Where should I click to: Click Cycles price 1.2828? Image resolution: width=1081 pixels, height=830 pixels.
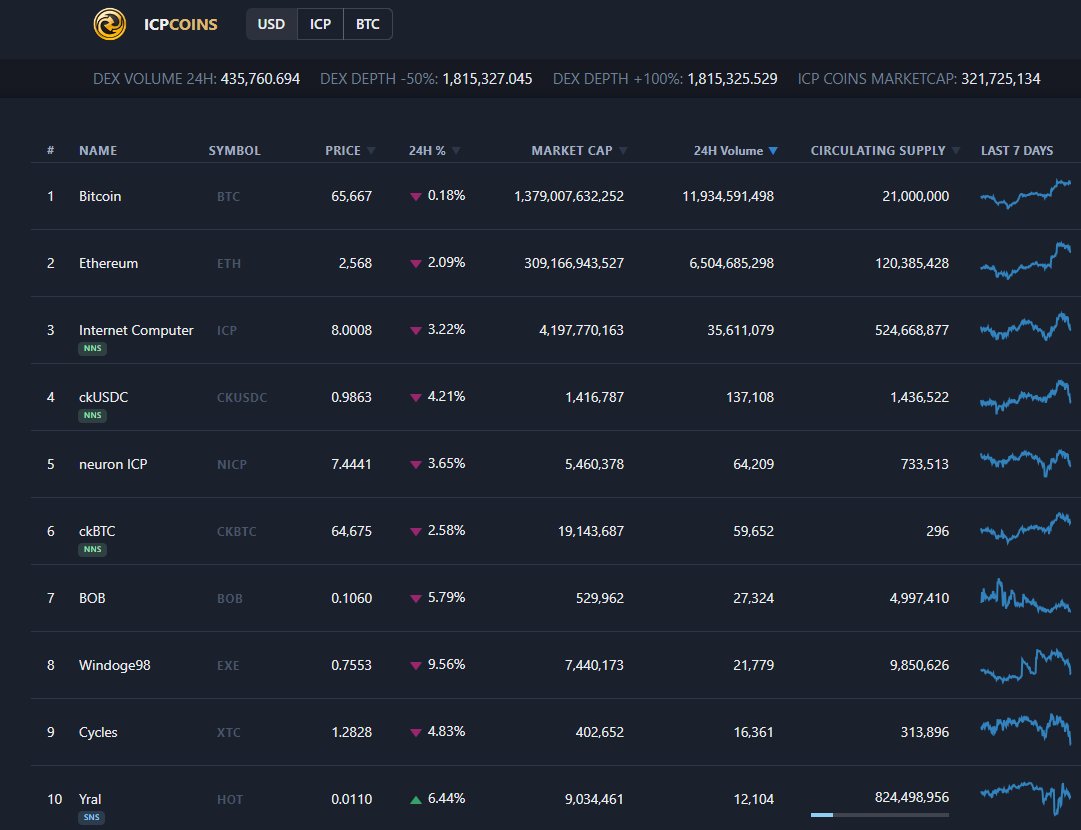(x=352, y=731)
